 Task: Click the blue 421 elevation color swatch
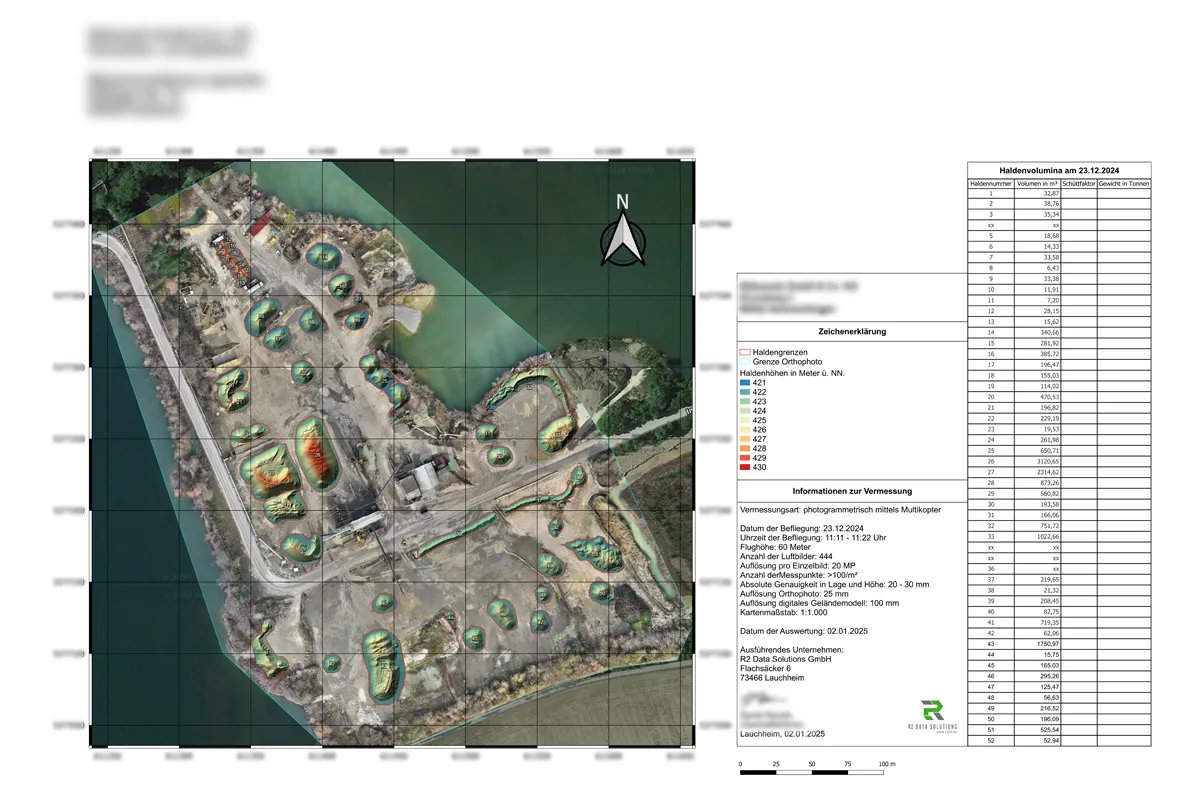pyautogui.click(x=744, y=383)
